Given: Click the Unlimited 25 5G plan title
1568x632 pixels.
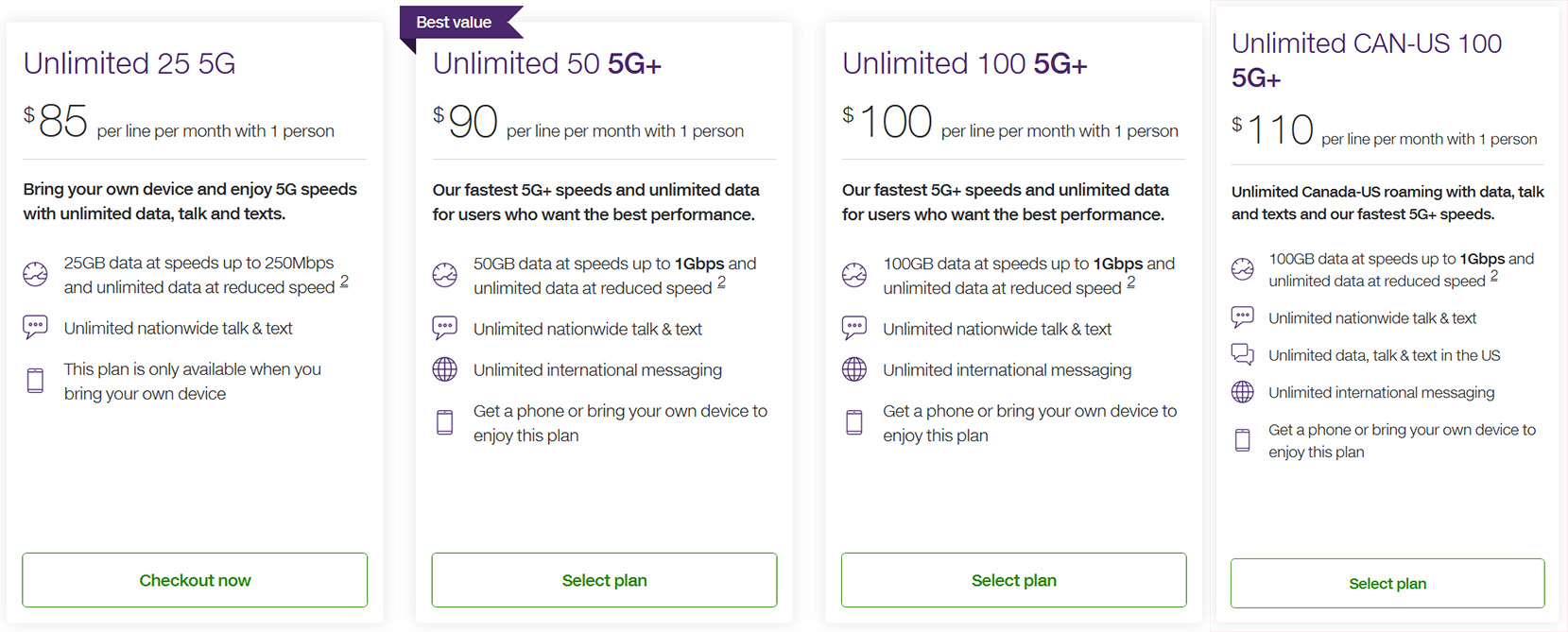Looking at the screenshot, I should click(129, 63).
